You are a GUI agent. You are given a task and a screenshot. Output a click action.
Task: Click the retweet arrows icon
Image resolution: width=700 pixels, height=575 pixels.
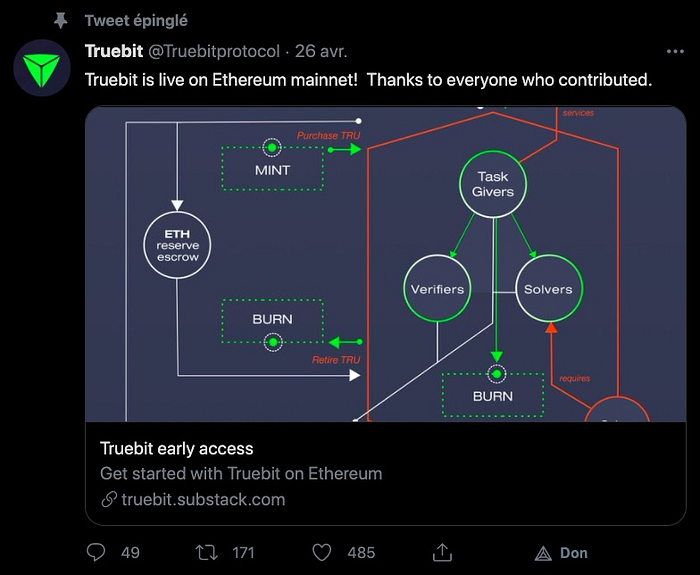(207, 553)
